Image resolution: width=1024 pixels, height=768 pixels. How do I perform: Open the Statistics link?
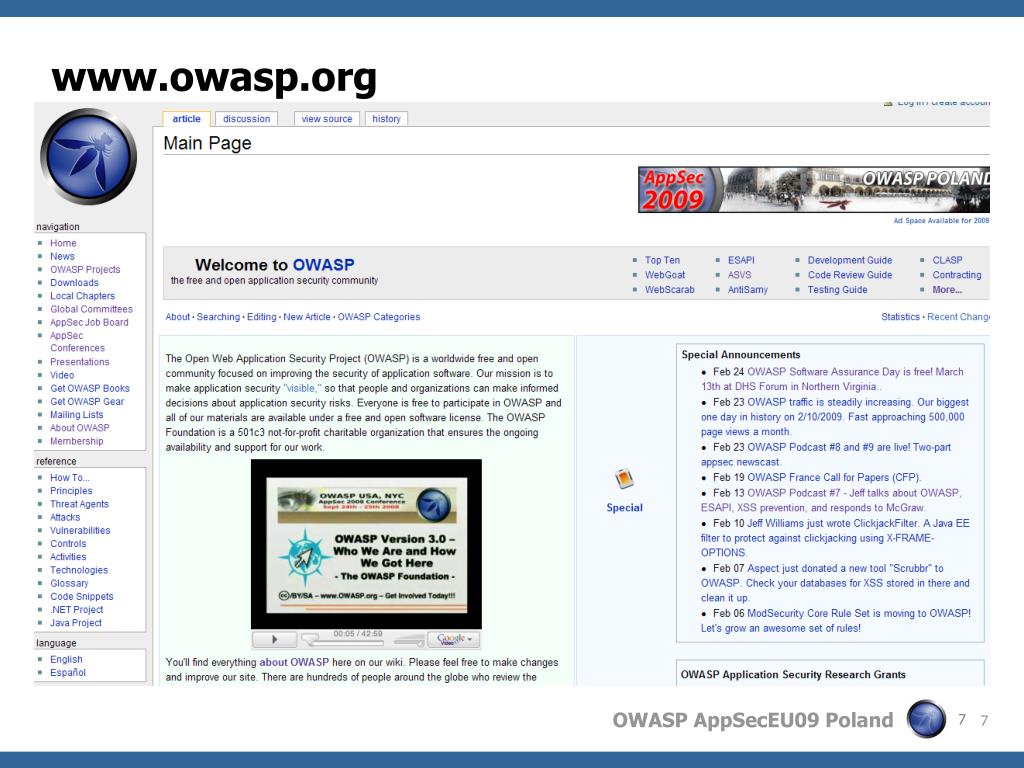[x=901, y=317]
